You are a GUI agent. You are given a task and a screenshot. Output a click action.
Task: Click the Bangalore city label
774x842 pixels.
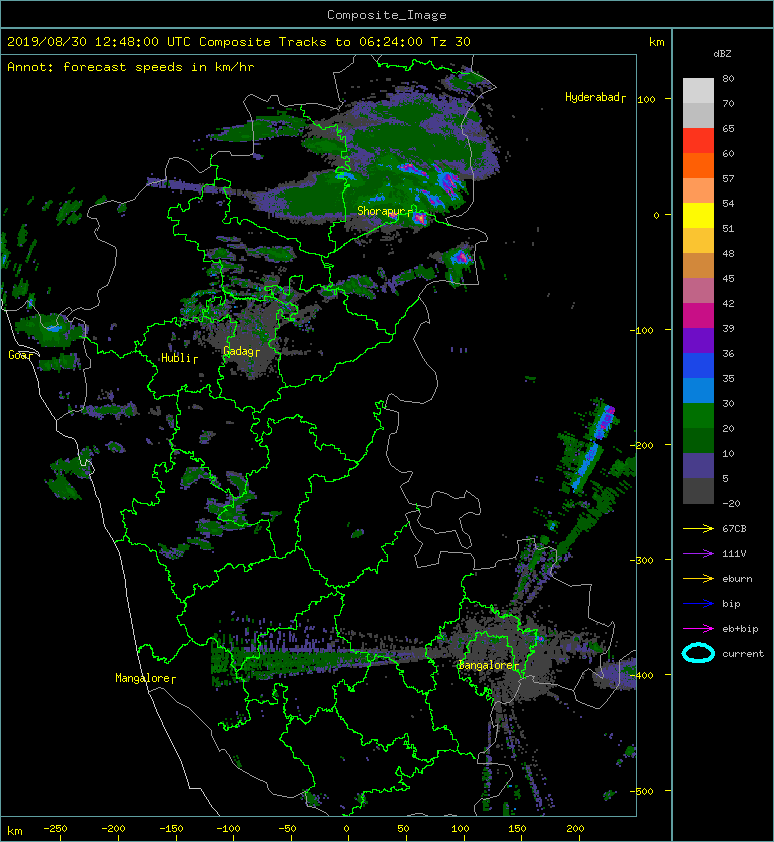[x=486, y=665]
